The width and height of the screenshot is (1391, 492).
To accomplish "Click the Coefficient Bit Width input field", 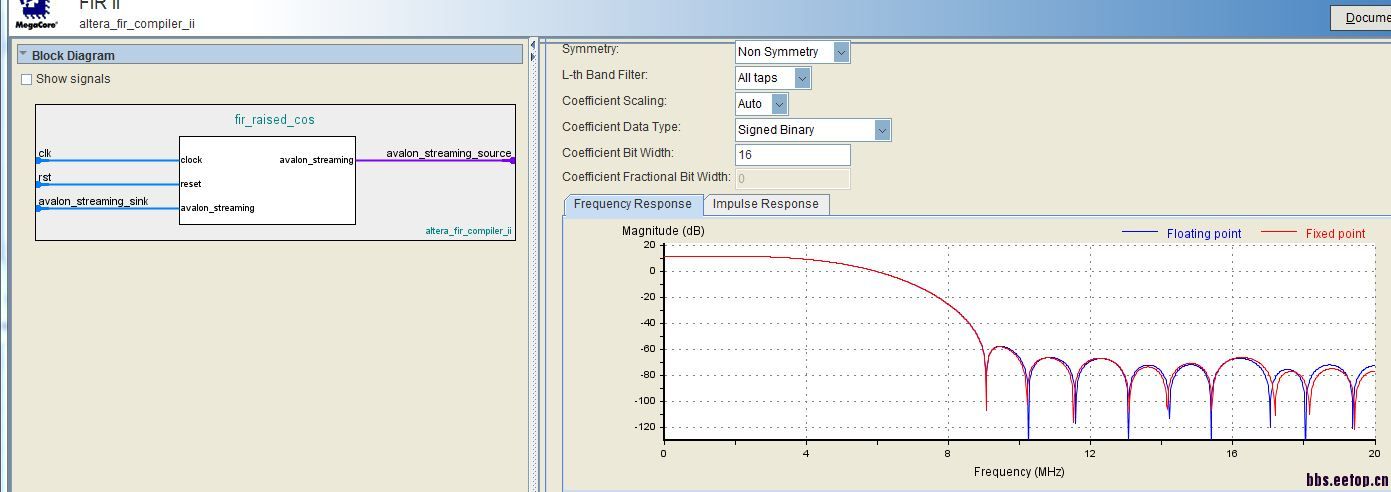I will click(x=792, y=155).
